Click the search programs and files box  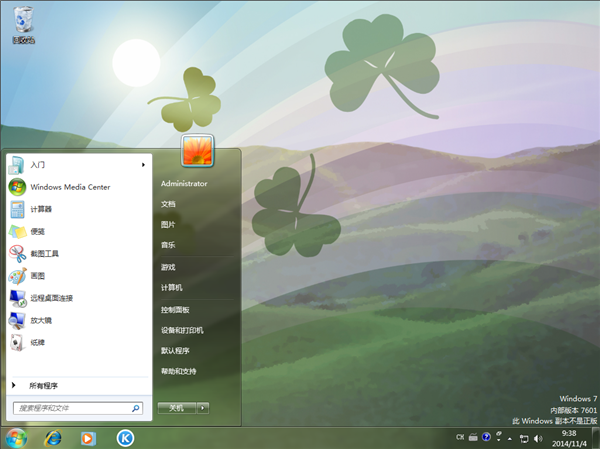point(72,408)
